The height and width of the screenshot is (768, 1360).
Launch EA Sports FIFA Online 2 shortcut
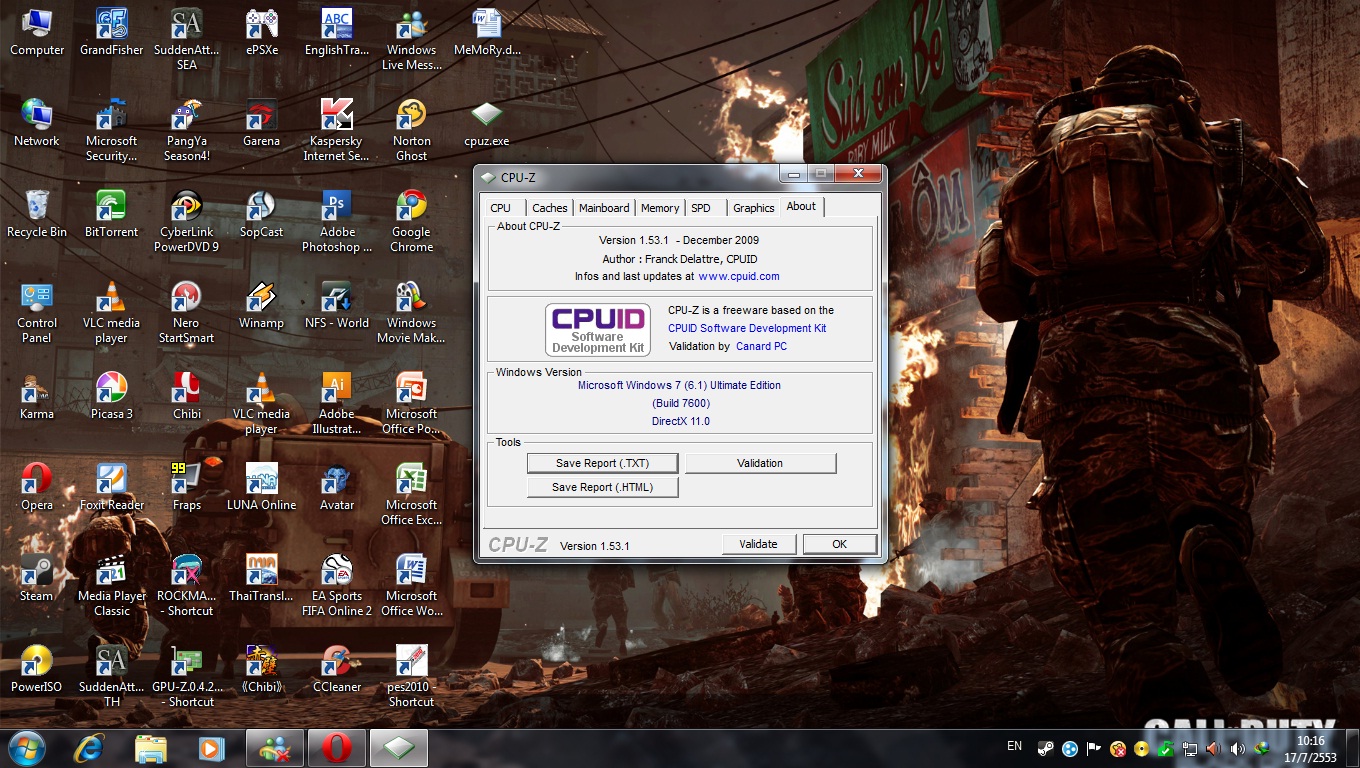[336, 585]
